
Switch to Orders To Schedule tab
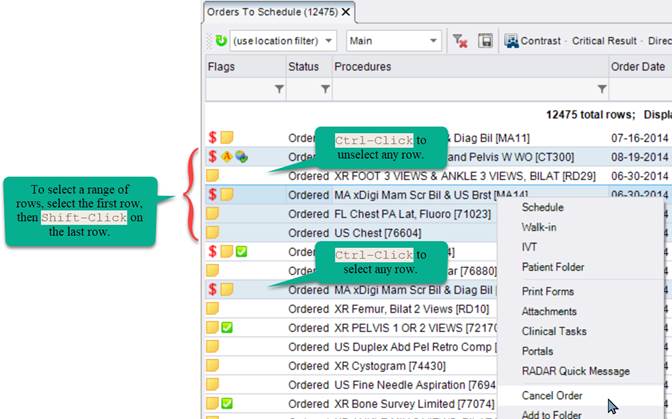(x=271, y=11)
